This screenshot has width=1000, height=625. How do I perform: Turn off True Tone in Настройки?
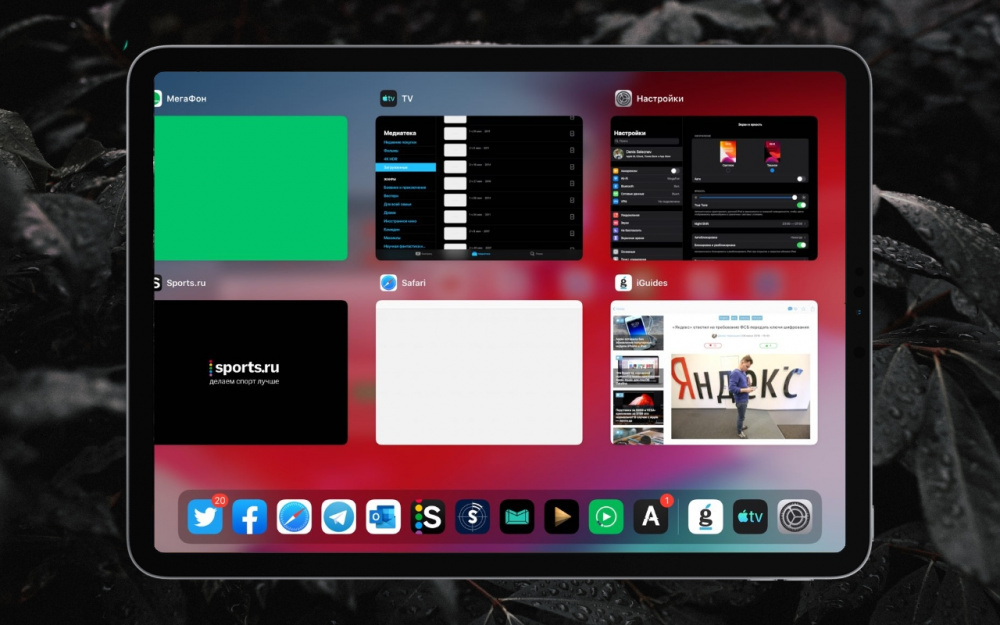[802, 205]
